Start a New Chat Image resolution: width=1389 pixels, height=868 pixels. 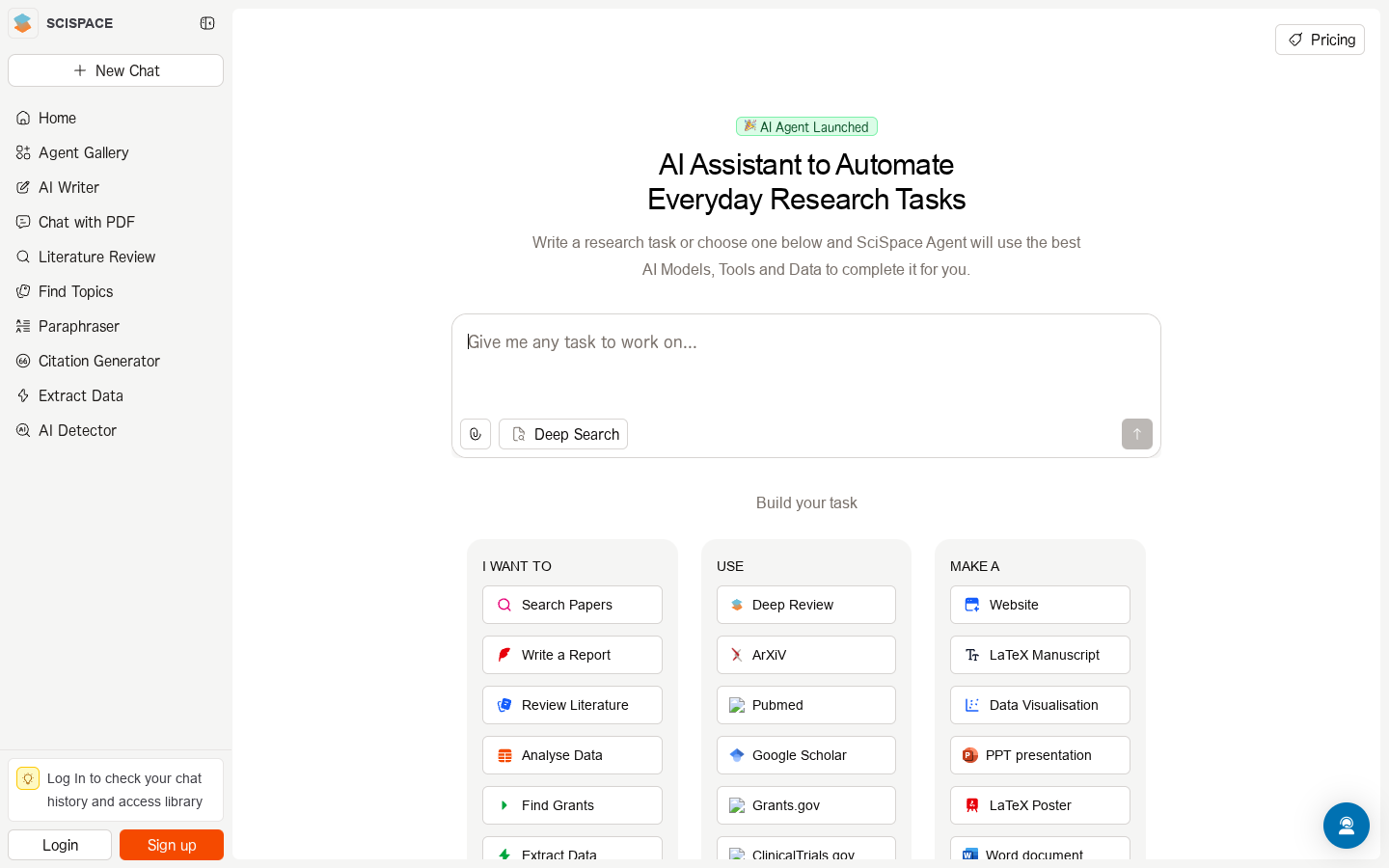point(116,70)
